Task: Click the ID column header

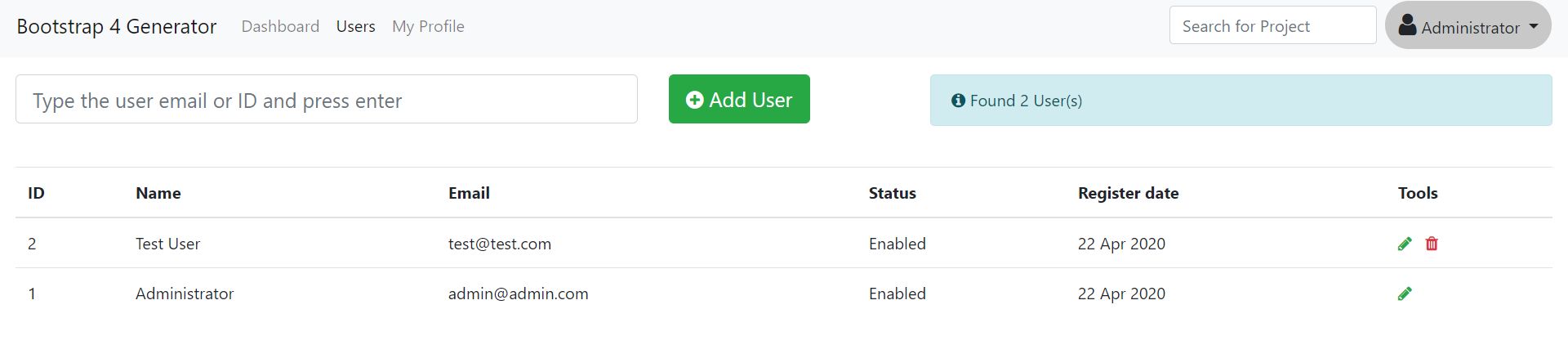Action: (36, 193)
